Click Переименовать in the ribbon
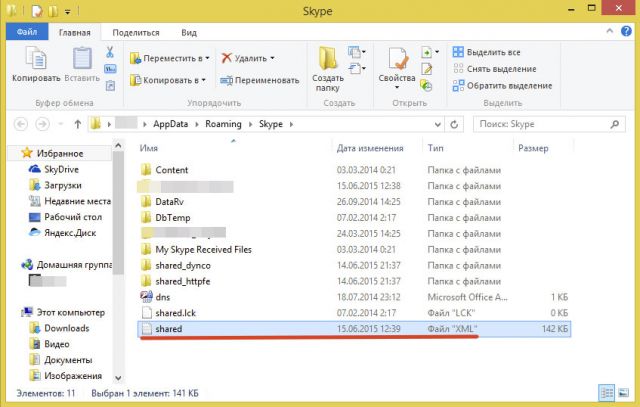Image resolution: width=640 pixels, height=407 pixels. click(x=260, y=80)
